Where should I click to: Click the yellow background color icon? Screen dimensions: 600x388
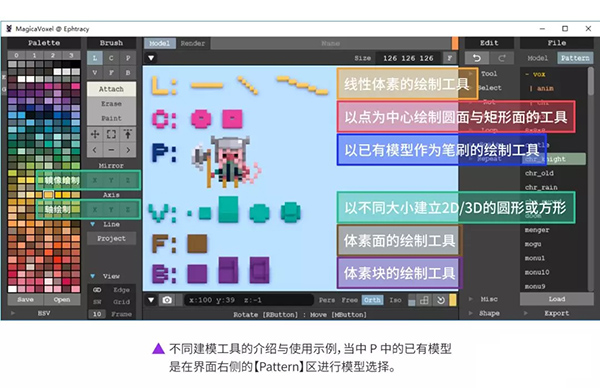453,300
